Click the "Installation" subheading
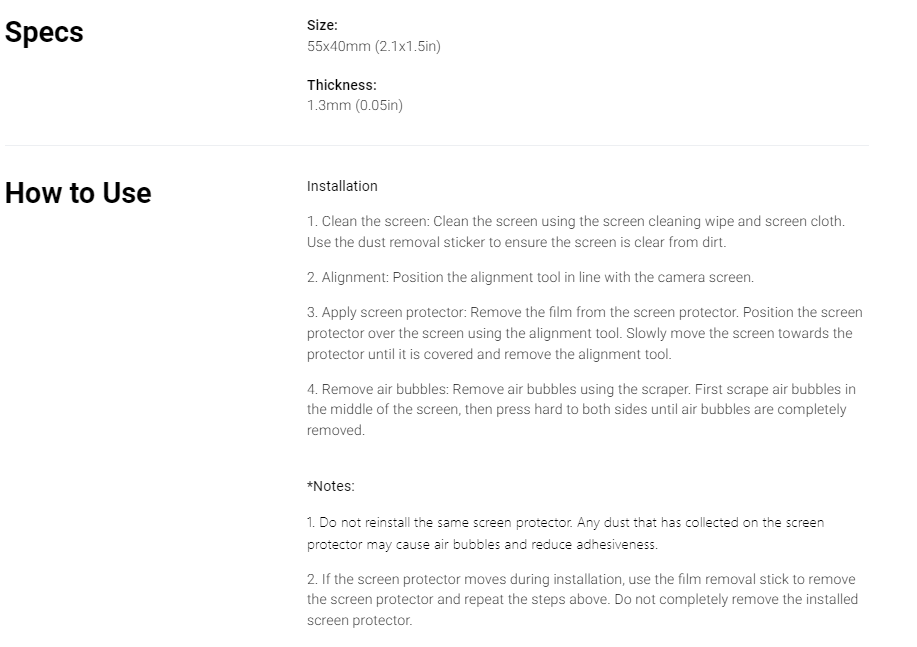This screenshot has width=917, height=647. coord(342,186)
